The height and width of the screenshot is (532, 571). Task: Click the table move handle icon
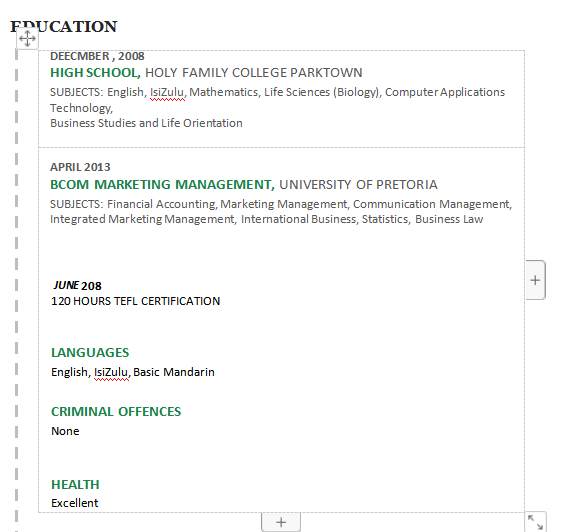tap(27, 39)
